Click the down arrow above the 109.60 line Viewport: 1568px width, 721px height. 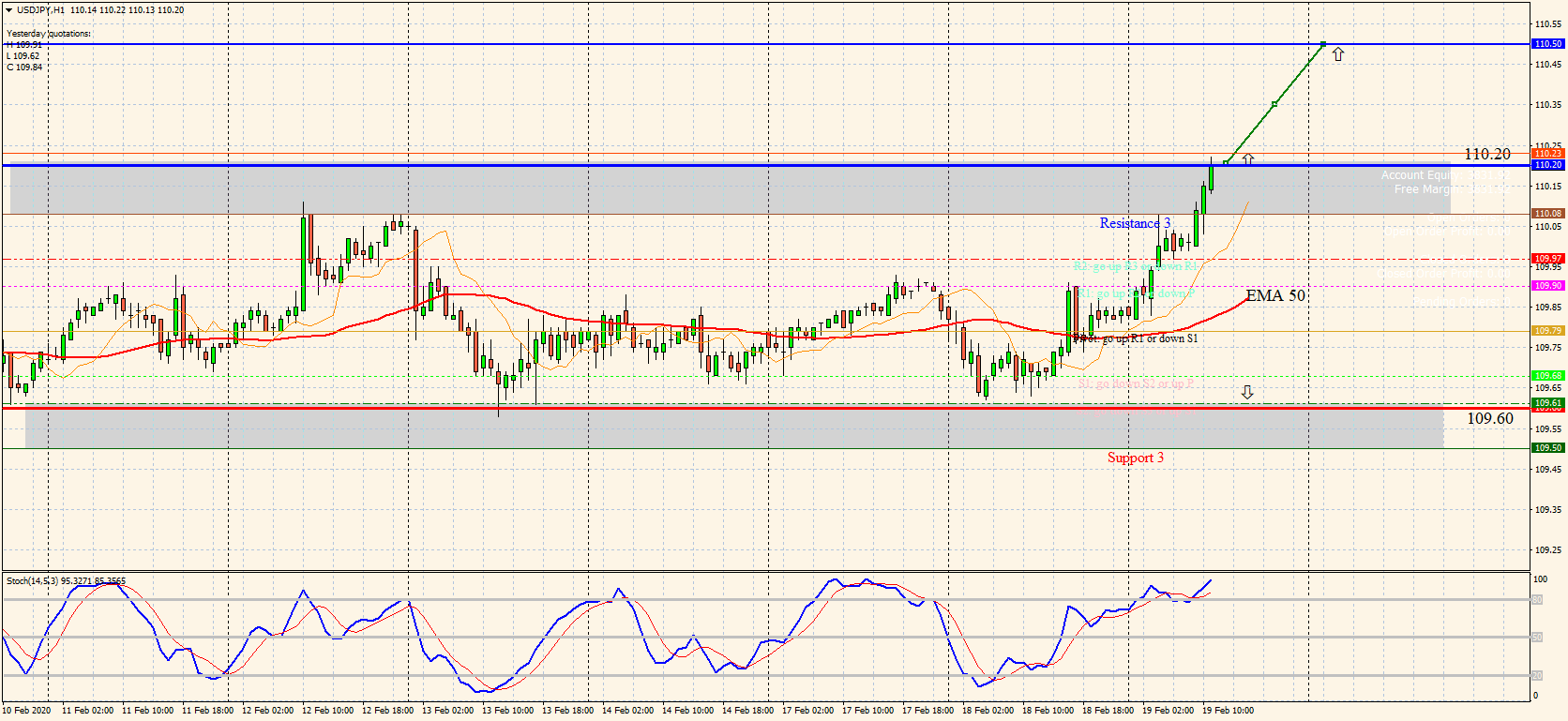[x=1247, y=392]
